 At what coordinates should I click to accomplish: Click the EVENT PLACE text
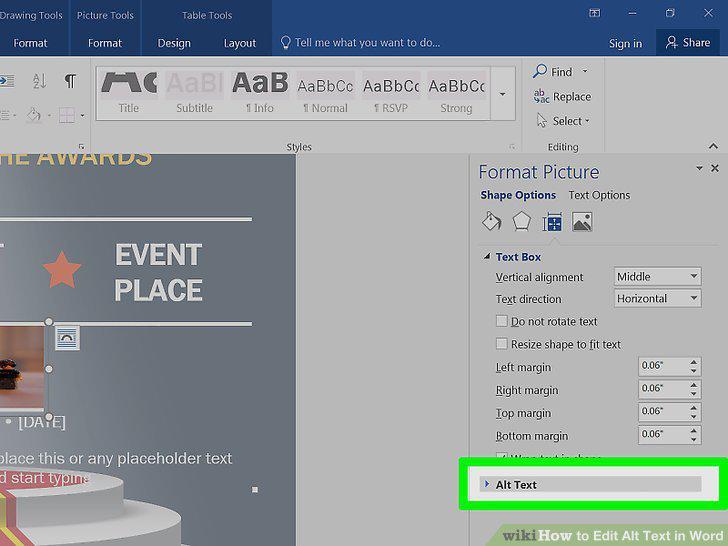click(x=158, y=273)
